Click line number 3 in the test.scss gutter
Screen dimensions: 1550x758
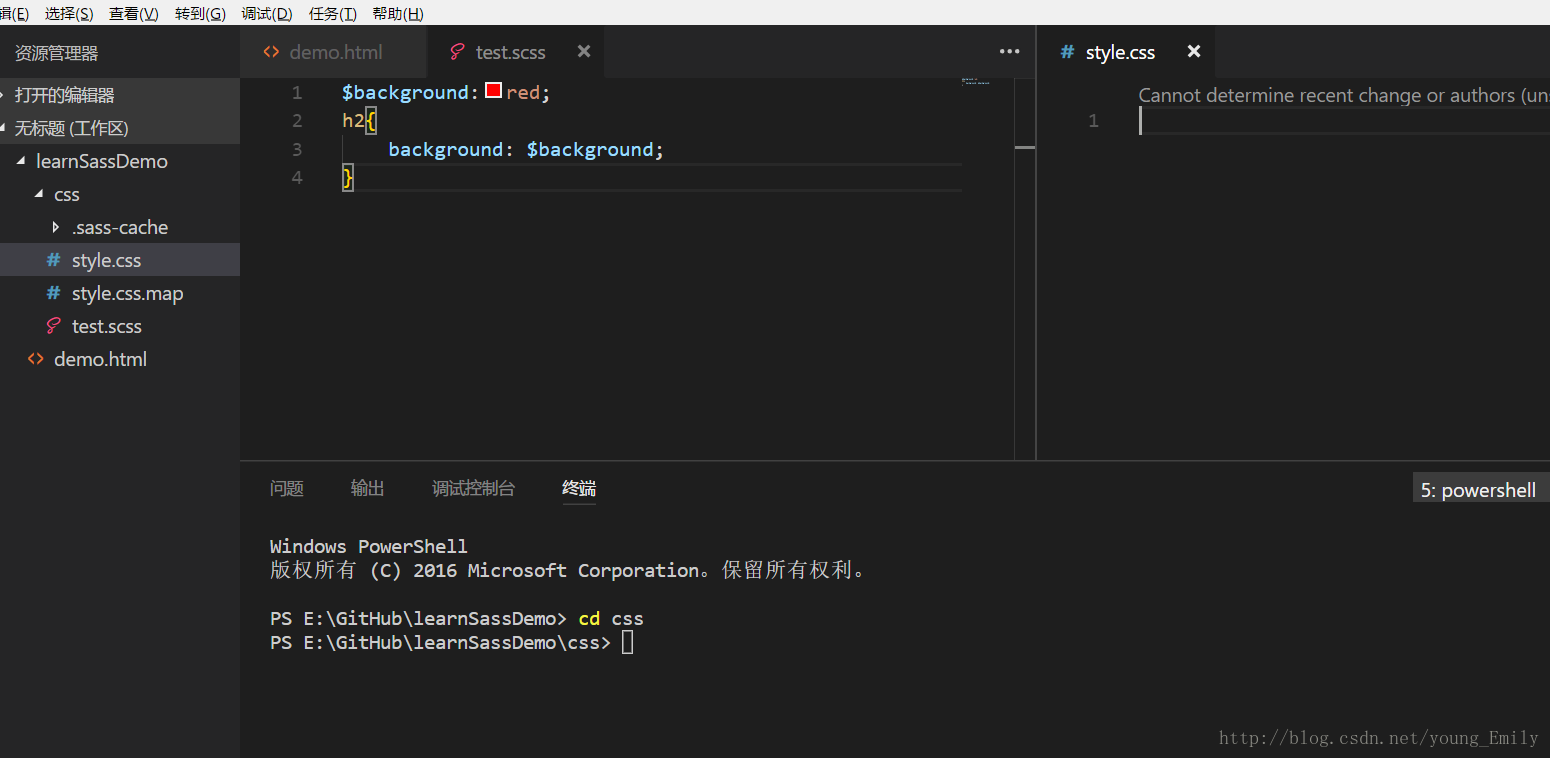[x=296, y=149]
